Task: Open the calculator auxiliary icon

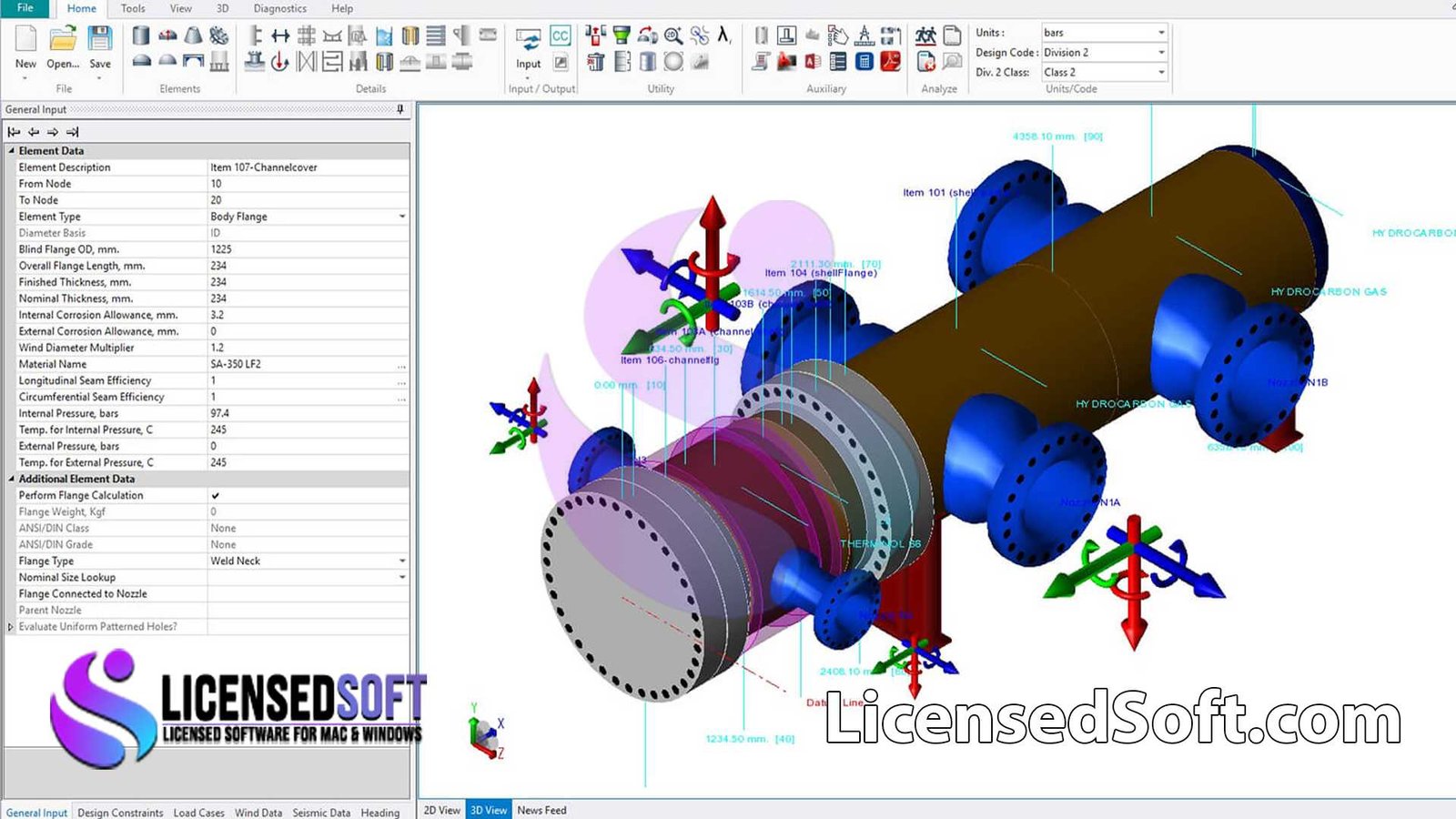Action: [x=864, y=62]
